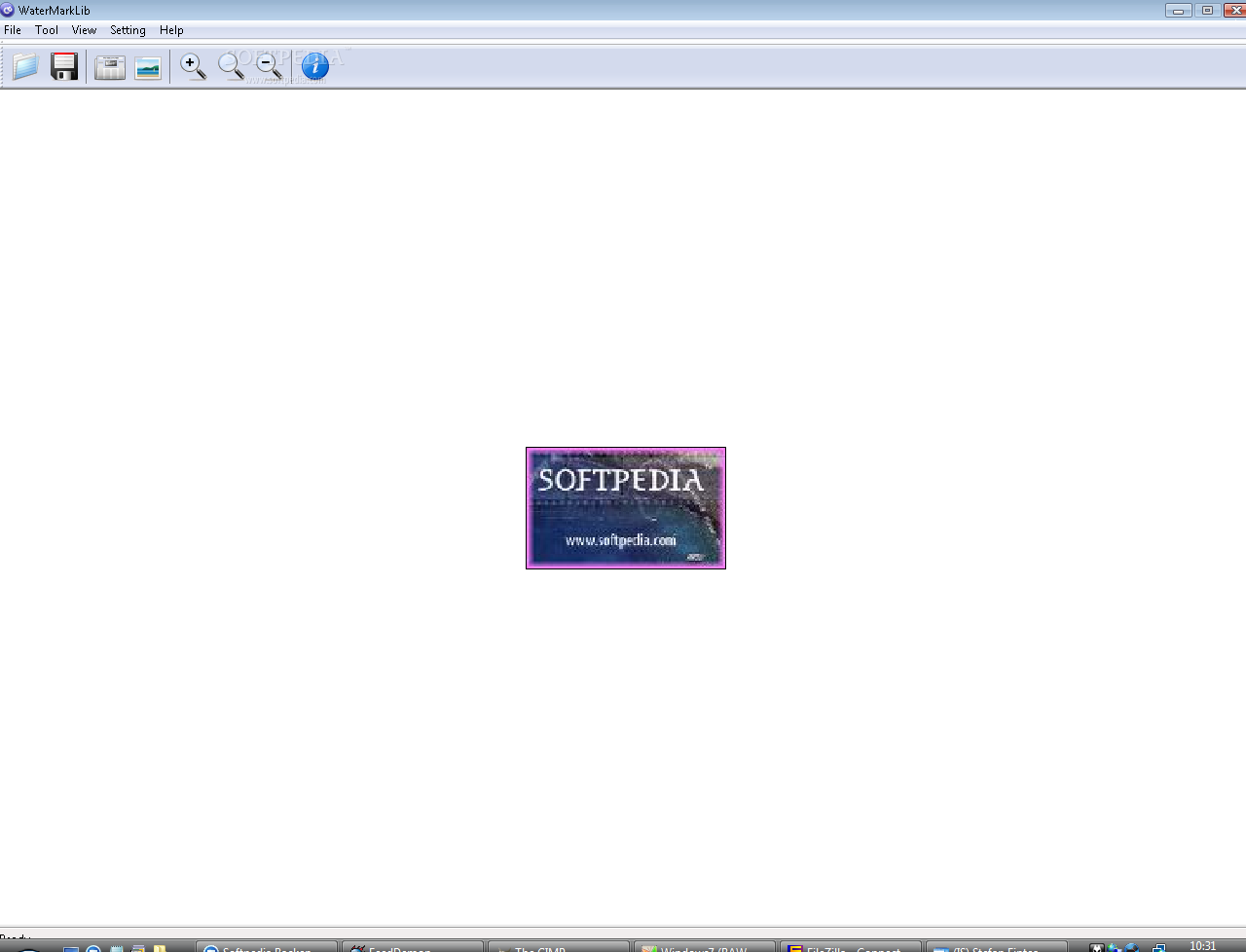
Task: Click the open folder toolbar icon
Action: (x=25, y=66)
